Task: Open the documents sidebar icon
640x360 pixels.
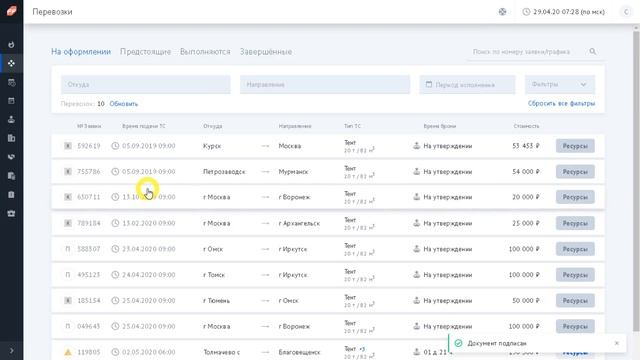Action: coord(11,176)
